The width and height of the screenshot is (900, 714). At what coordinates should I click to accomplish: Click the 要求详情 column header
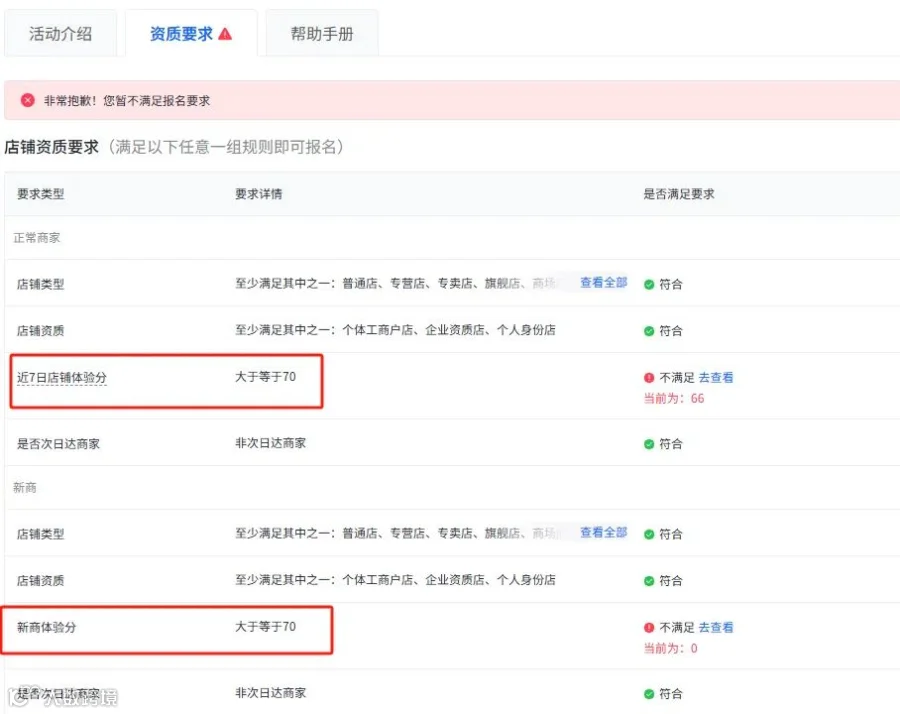point(259,194)
